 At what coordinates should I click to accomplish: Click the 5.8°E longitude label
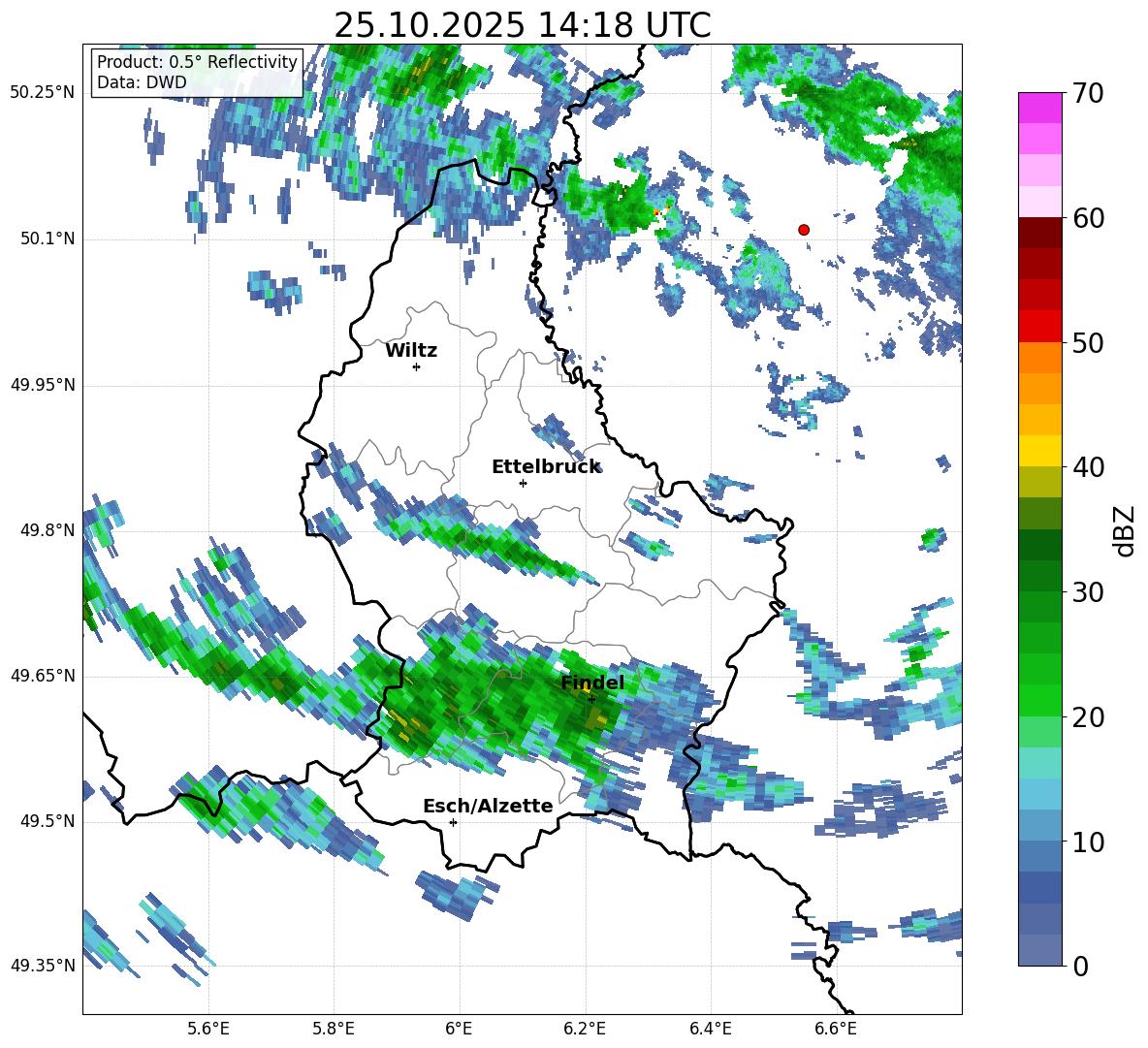click(x=334, y=1029)
